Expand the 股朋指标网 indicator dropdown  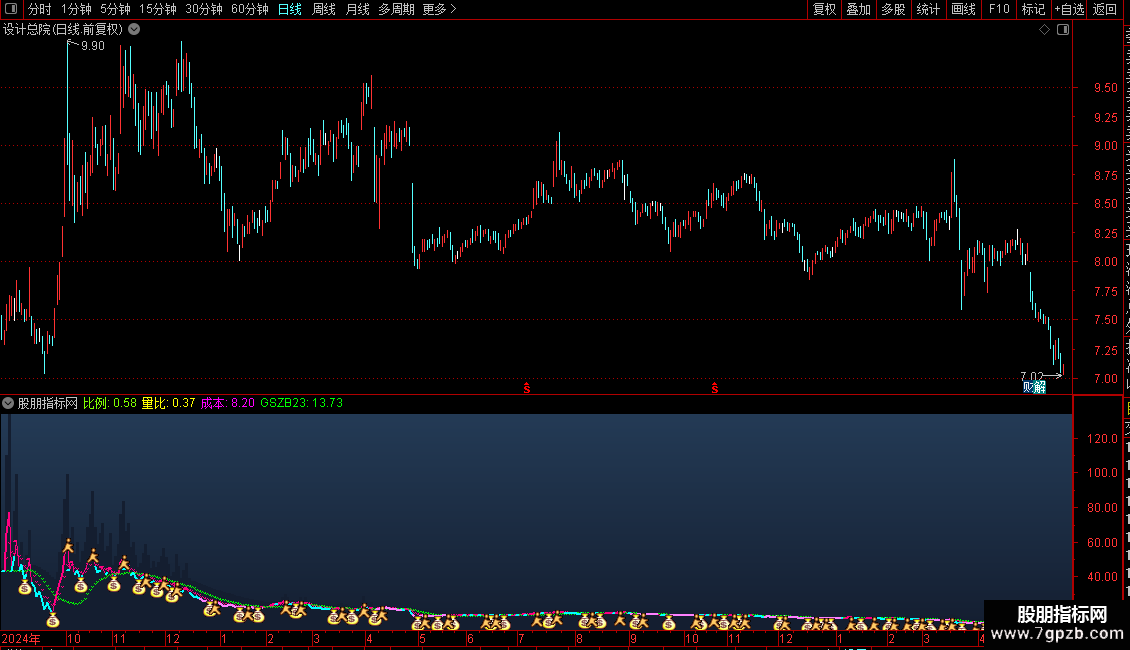click(x=8, y=403)
